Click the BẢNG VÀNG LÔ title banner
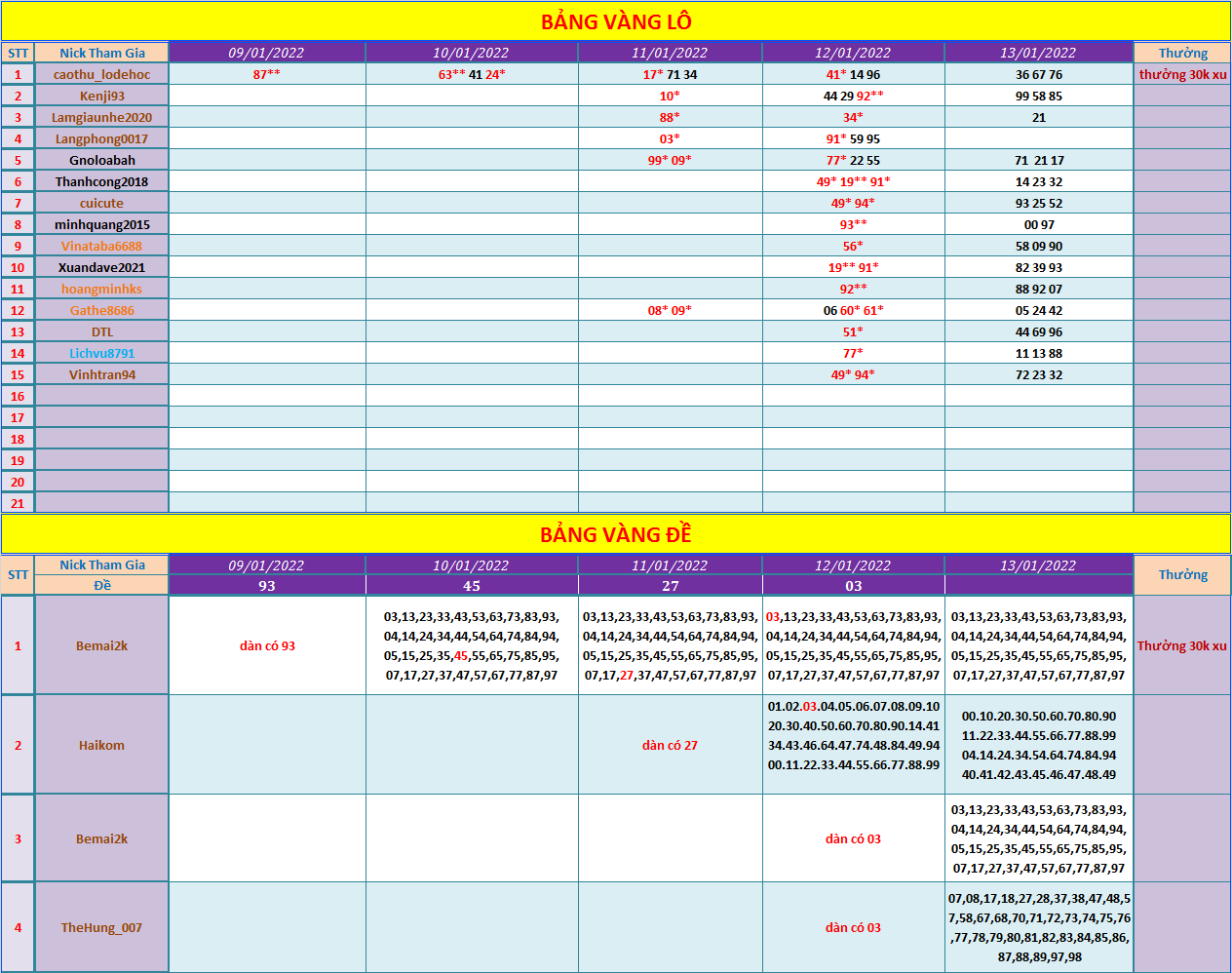 616,21
